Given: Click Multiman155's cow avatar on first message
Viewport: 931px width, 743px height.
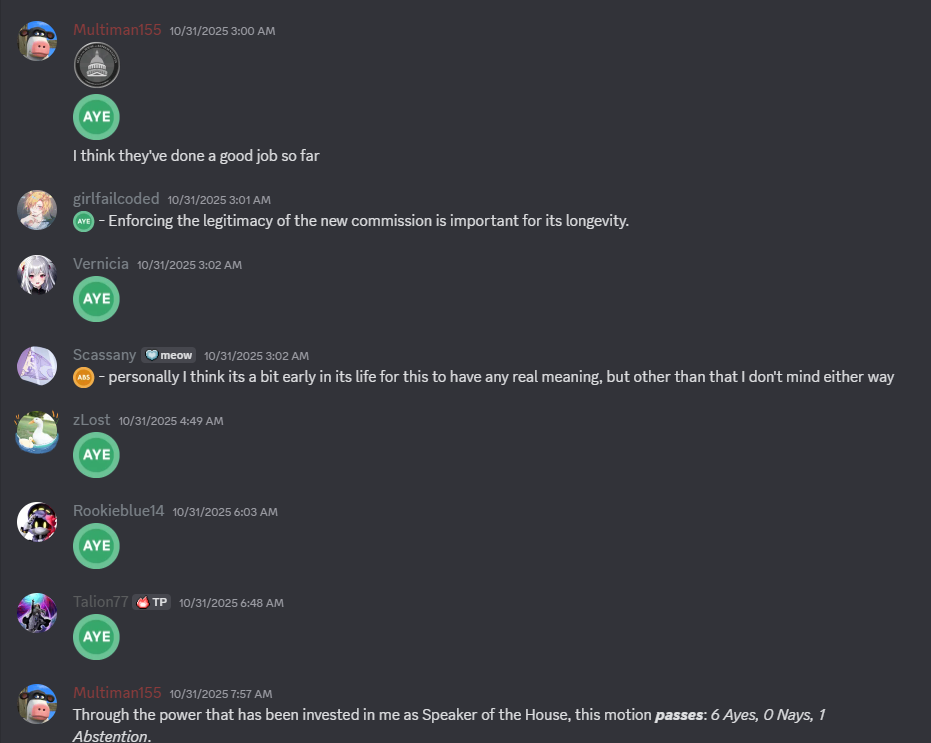Looking at the screenshot, I should 37,41.
